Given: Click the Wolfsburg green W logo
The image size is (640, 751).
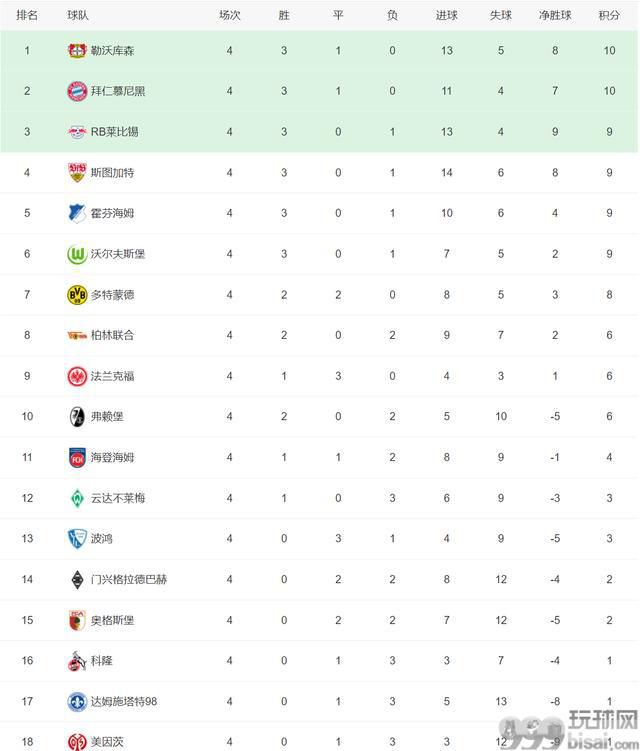Looking at the screenshot, I should pyautogui.click(x=77, y=254).
